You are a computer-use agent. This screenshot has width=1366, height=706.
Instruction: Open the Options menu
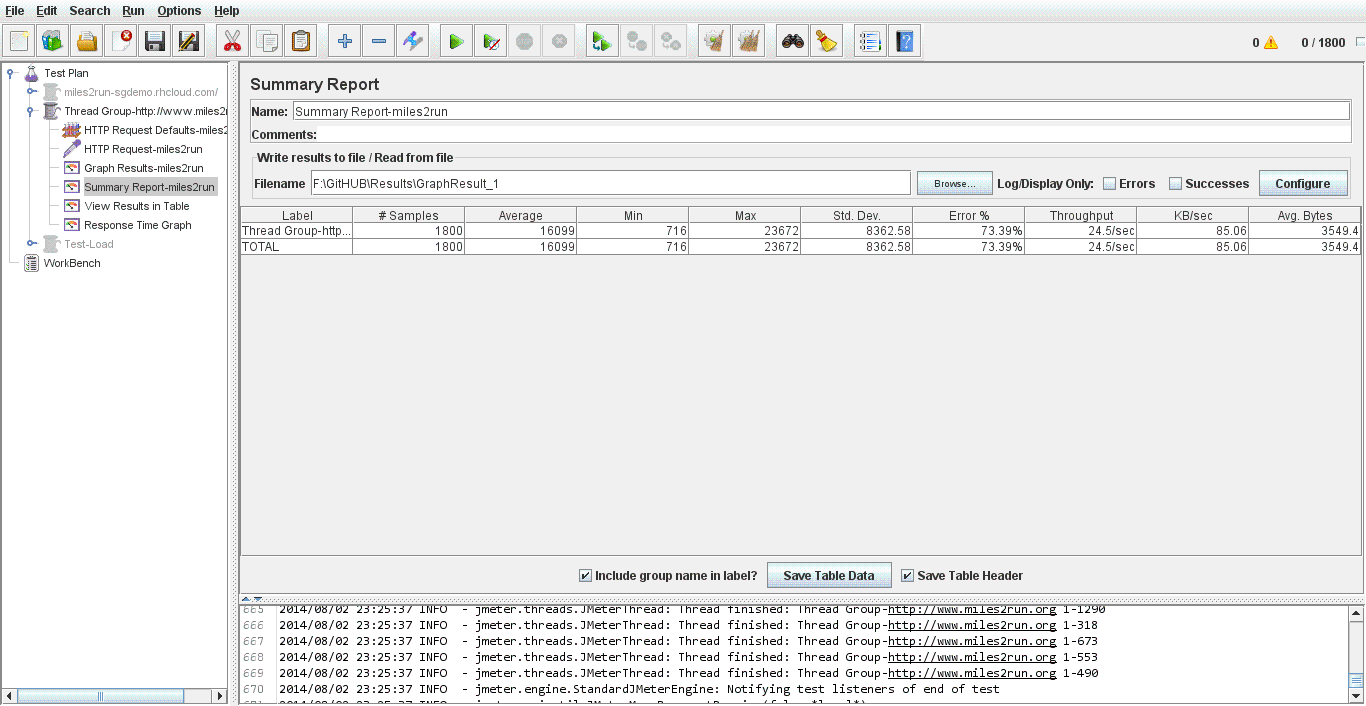click(179, 11)
